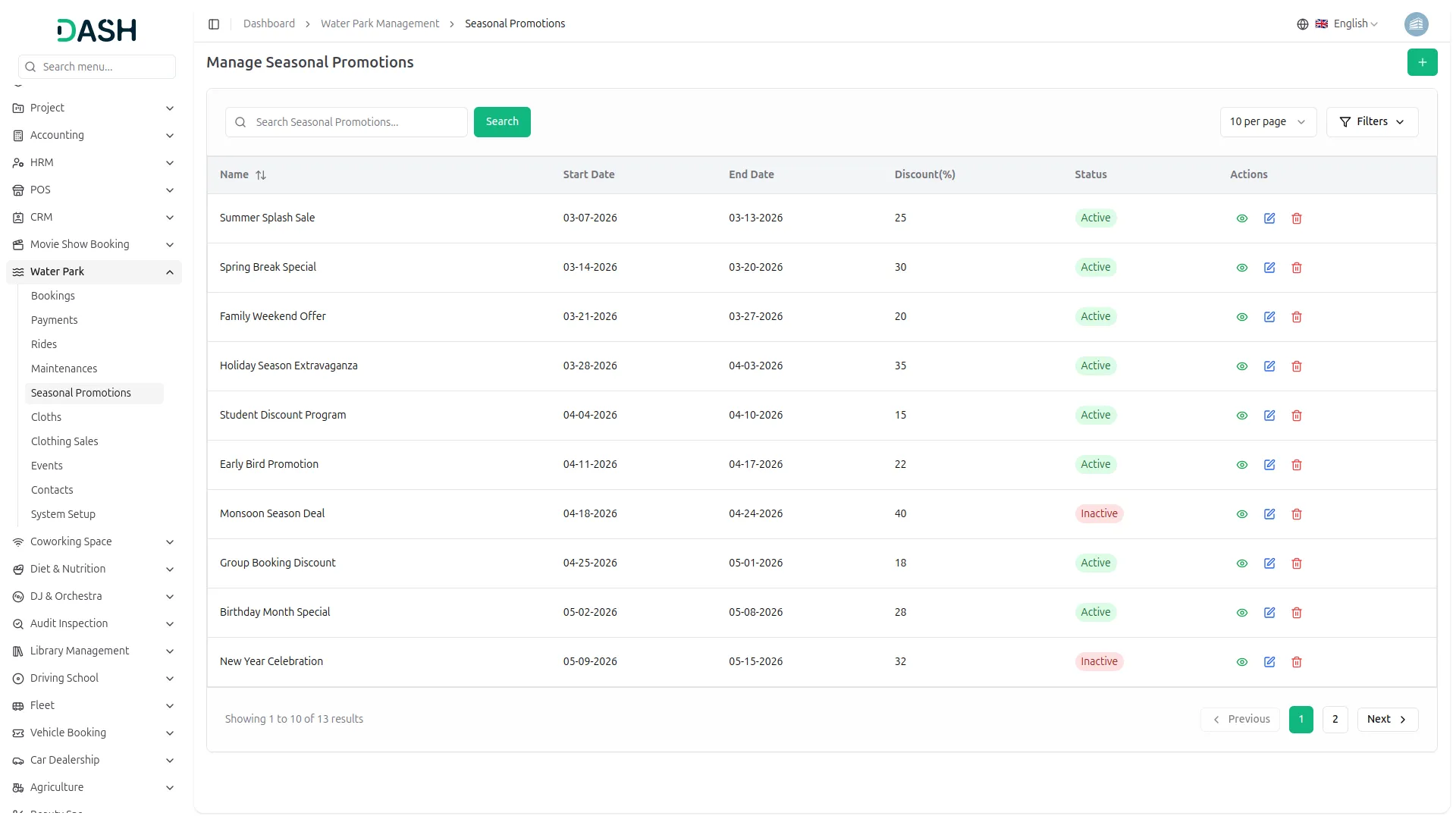View the Birthday Month Special details
The width and height of the screenshot is (1456, 819).
(x=1241, y=613)
